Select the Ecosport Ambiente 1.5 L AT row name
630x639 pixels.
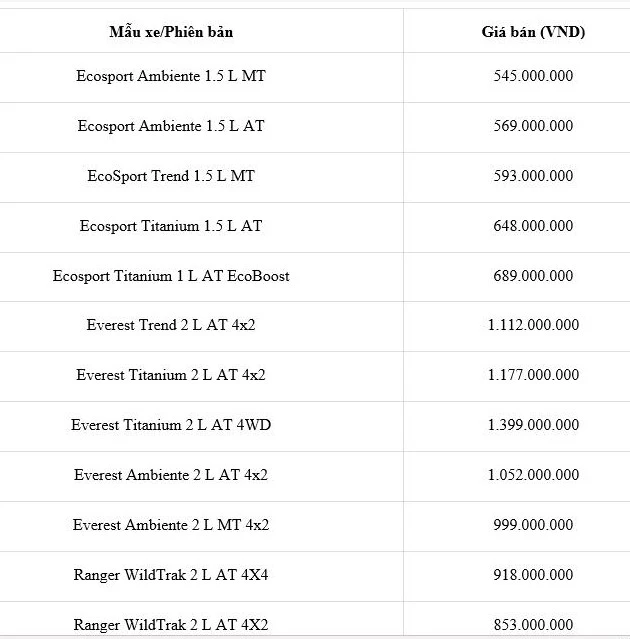(171, 126)
